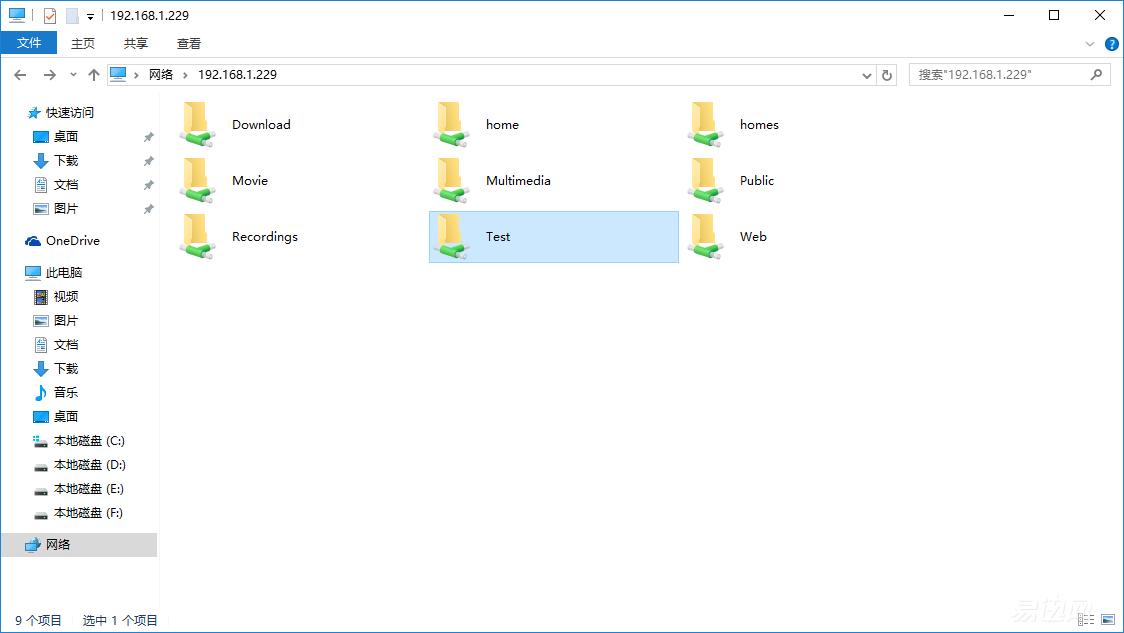Click 网络 in the address breadcrumb
1124x633 pixels.
point(161,75)
